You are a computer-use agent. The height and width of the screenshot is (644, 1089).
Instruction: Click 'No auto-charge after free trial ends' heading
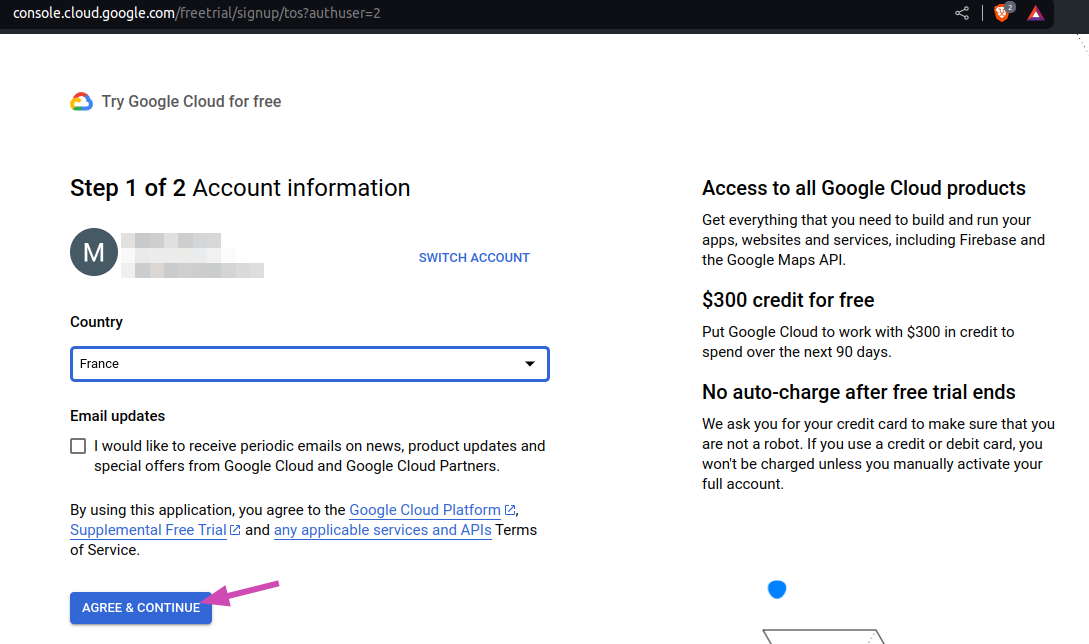click(x=858, y=393)
